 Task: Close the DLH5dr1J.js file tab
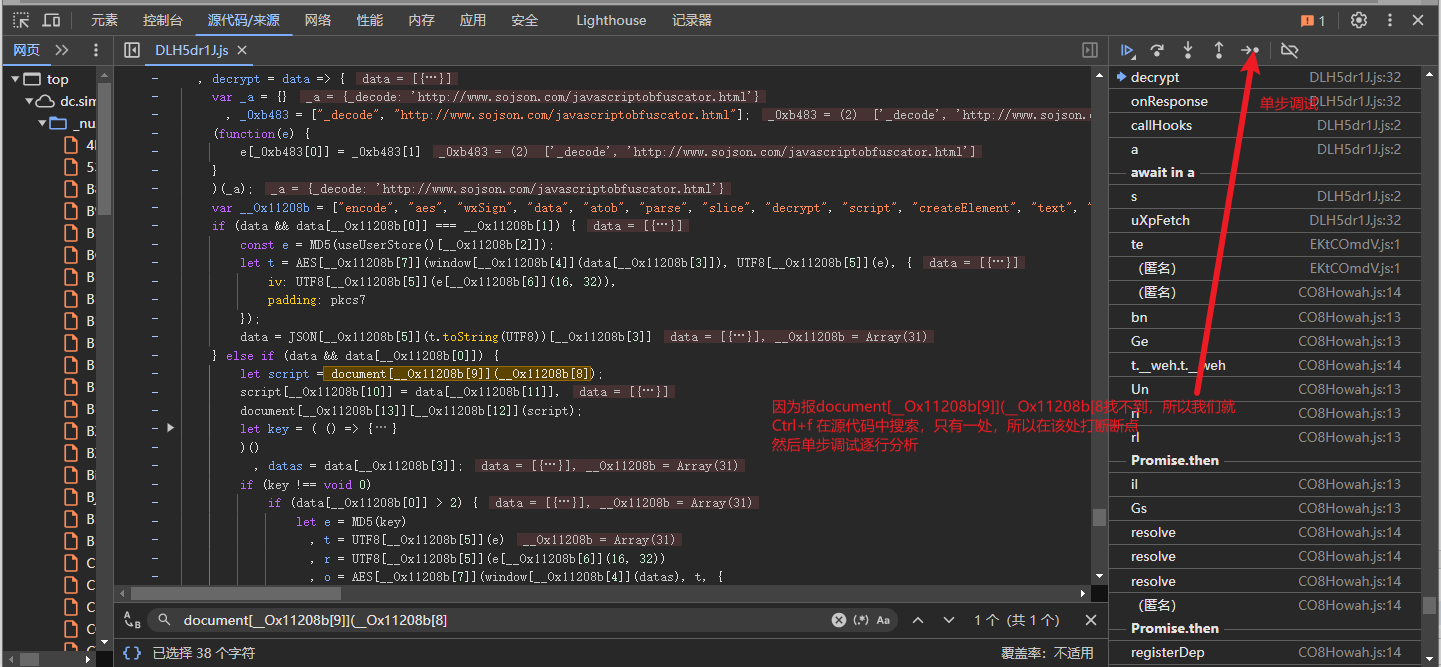pyautogui.click(x=242, y=50)
